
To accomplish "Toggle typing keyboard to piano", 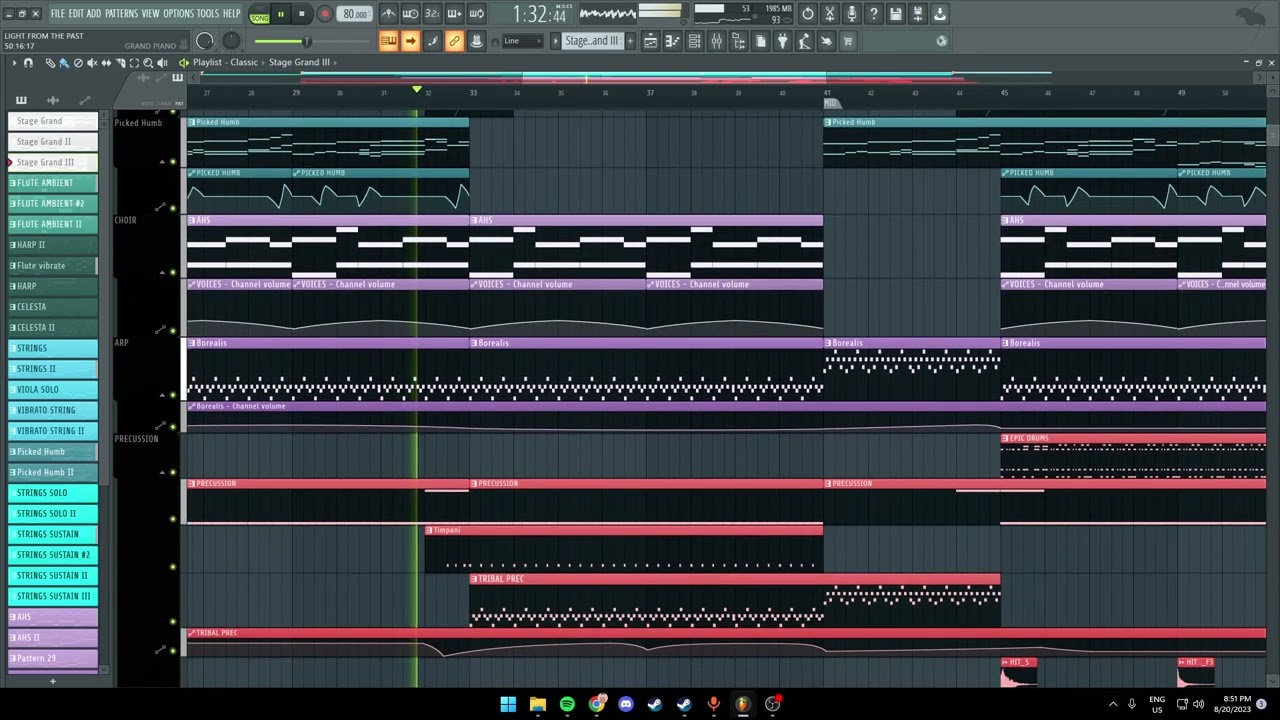I will click(x=389, y=41).
